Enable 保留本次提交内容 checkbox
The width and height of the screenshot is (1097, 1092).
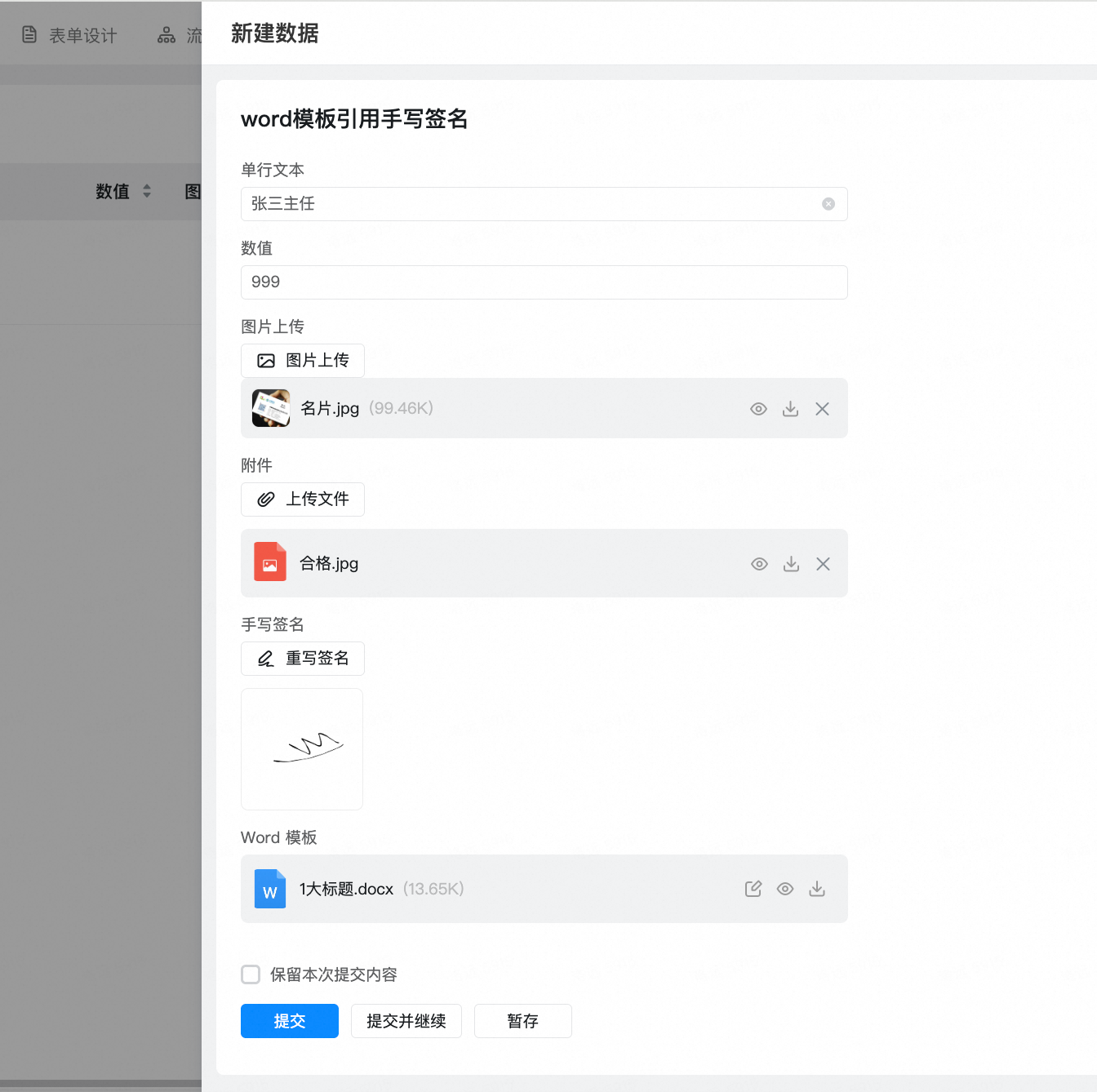coord(251,974)
